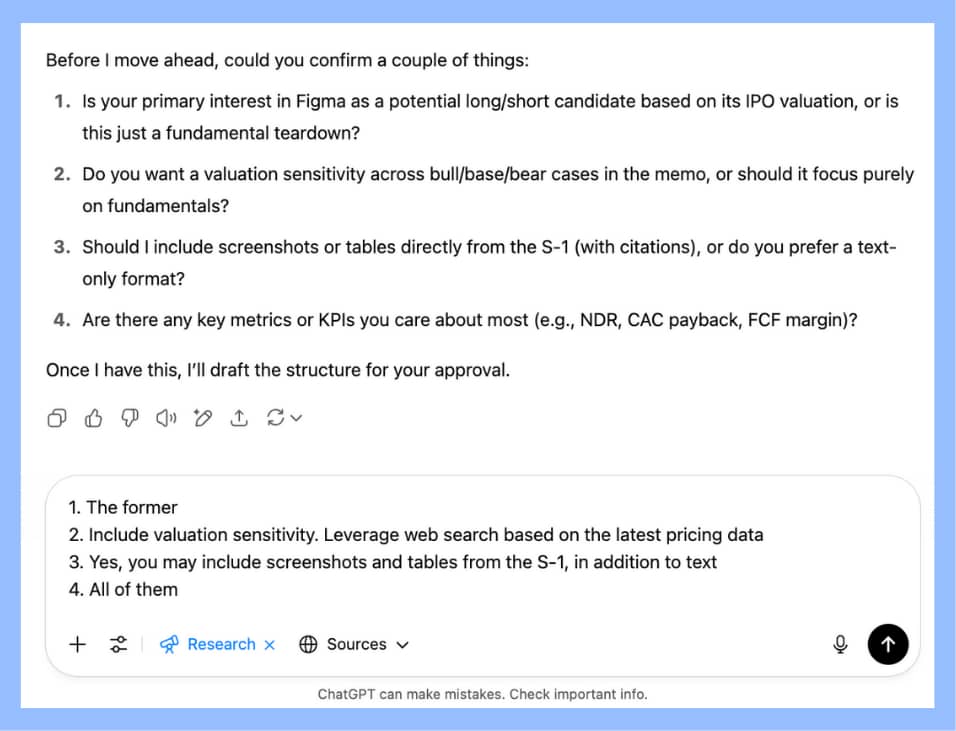Image resolution: width=956 pixels, height=731 pixels.
Task: Click the globe icon beside Sources
Action: coord(309,644)
